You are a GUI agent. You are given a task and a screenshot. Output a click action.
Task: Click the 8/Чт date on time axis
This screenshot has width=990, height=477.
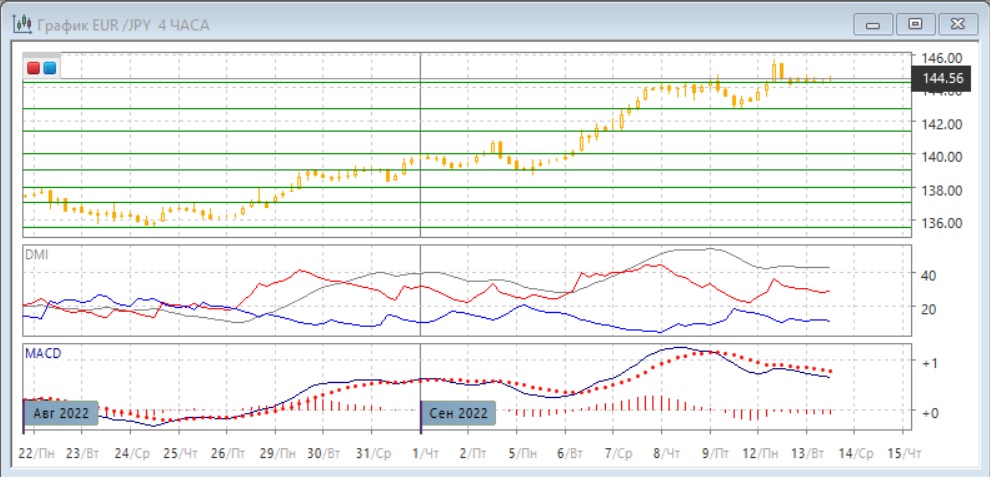[x=665, y=454]
